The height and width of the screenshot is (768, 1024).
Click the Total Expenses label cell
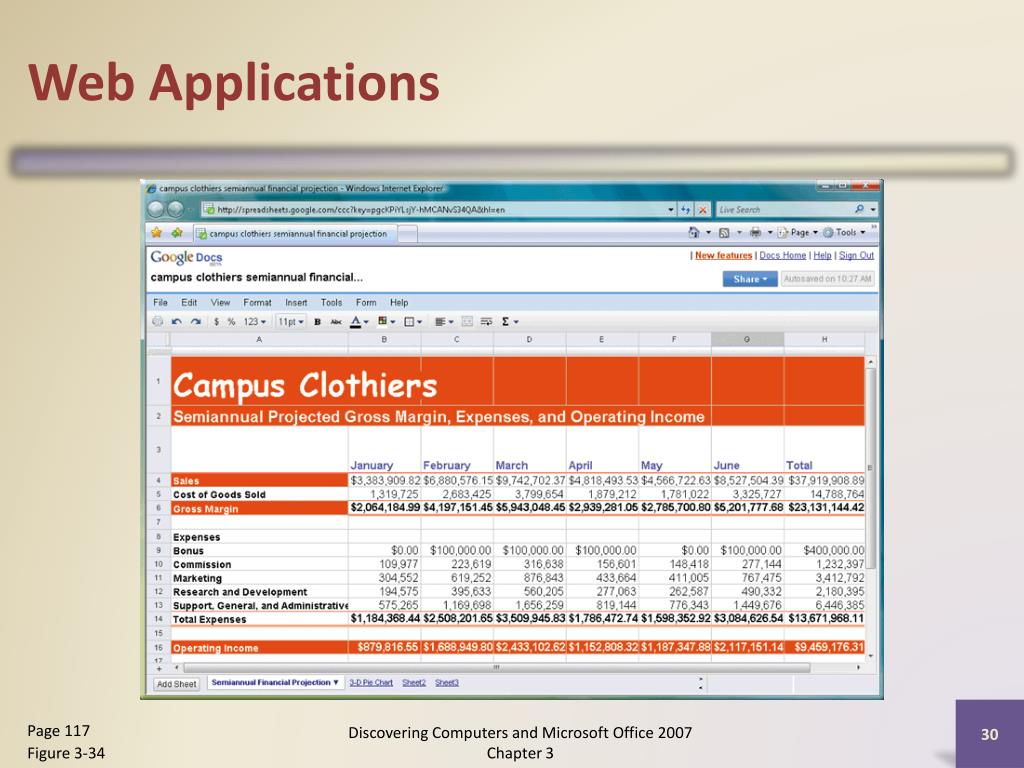pyautogui.click(x=259, y=619)
